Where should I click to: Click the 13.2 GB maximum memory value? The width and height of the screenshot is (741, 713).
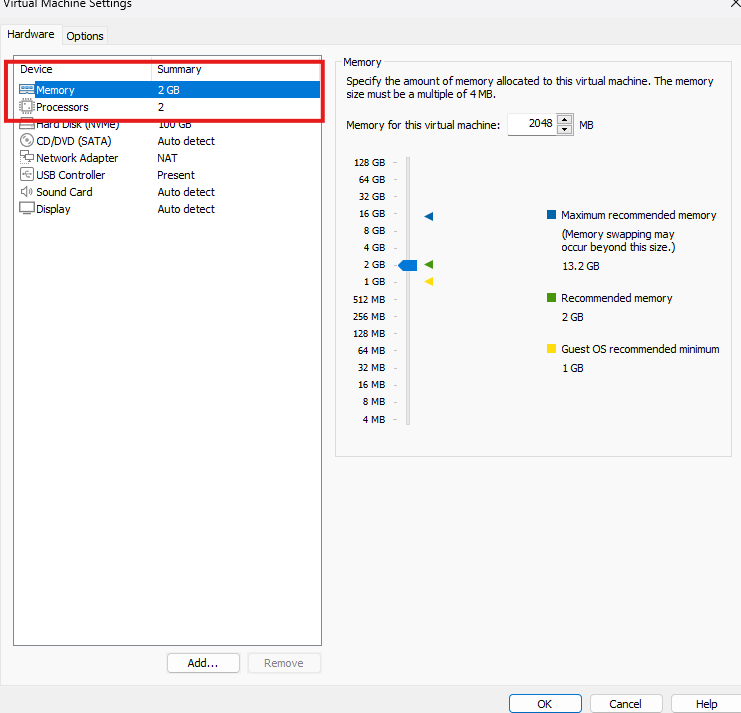pyautogui.click(x=580, y=266)
